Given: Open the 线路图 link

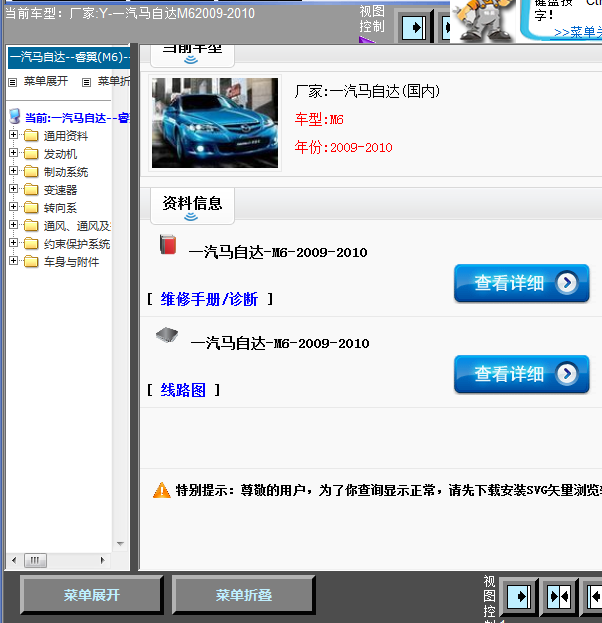Looking at the screenshot, I should (183, 390).
